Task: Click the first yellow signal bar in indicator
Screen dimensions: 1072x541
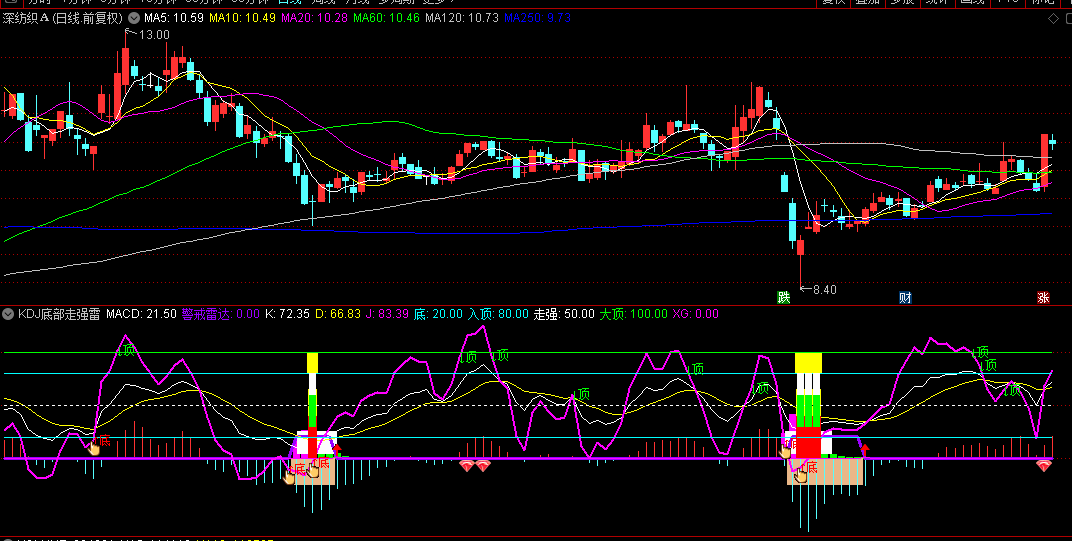Action: tap(312, 363)
